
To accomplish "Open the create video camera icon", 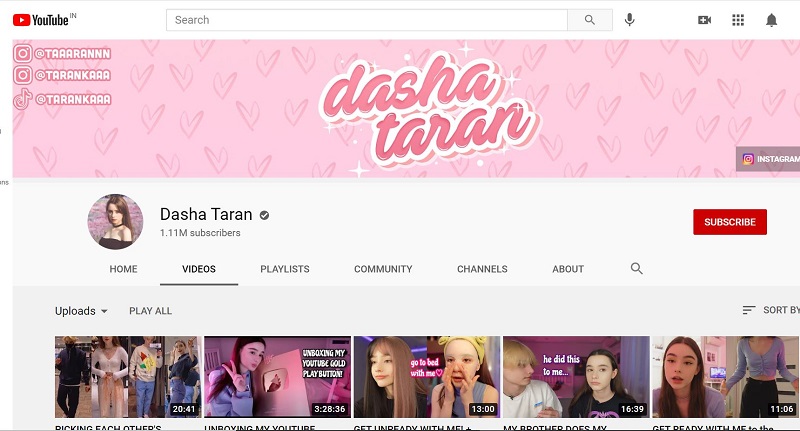I will pos(705,20).
